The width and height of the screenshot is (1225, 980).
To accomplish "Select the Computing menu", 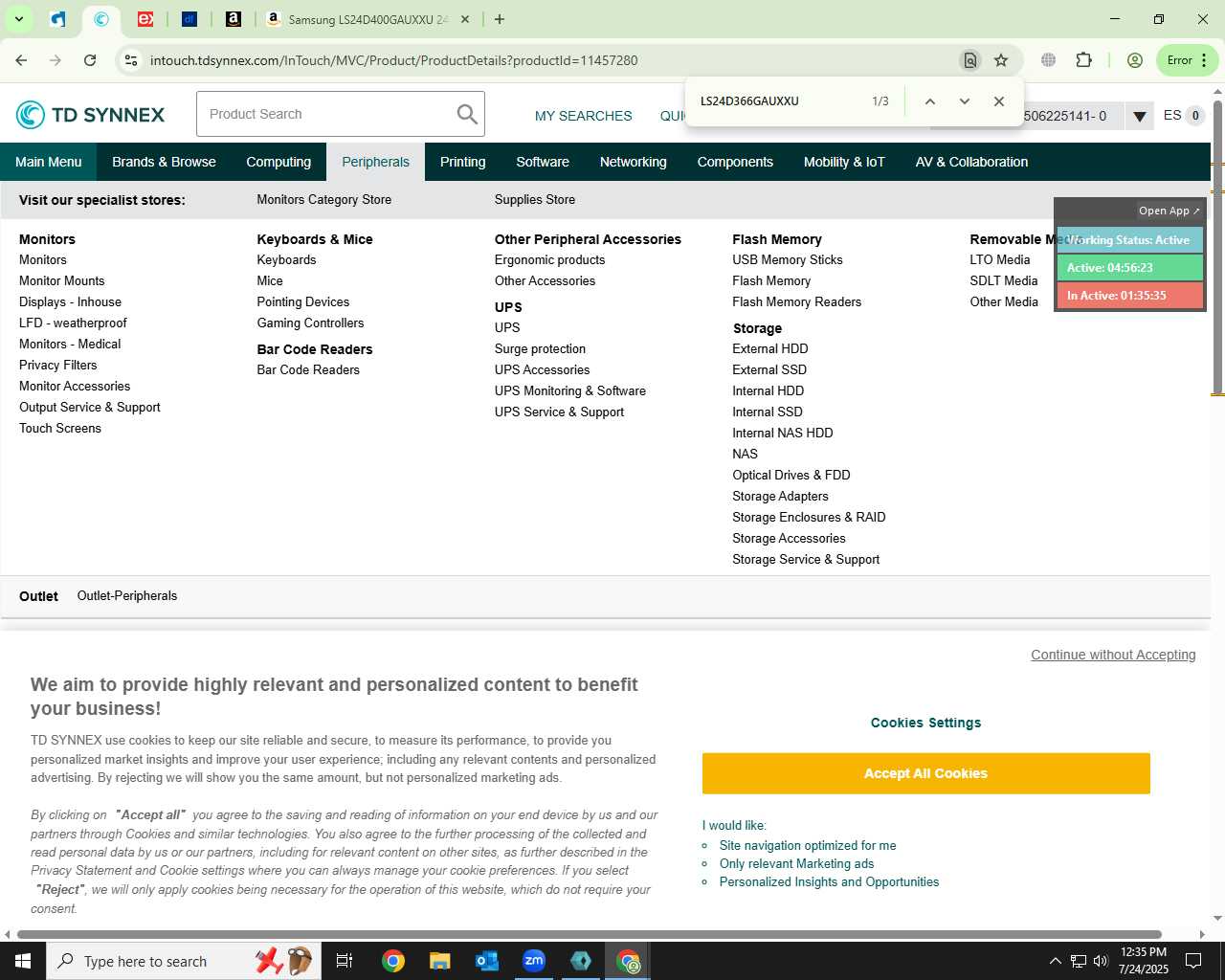I will pos(278,162).
